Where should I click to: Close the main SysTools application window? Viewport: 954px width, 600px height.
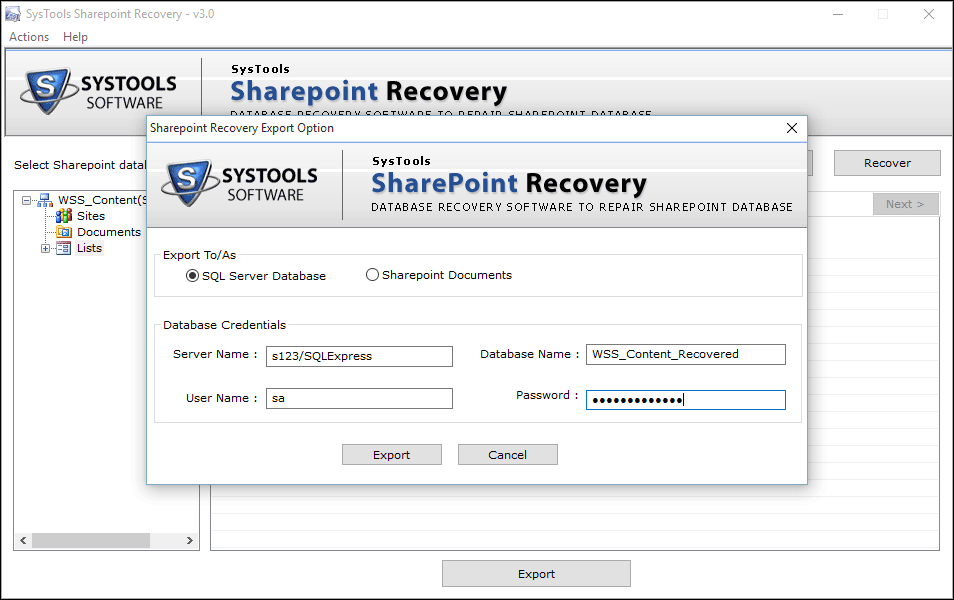(928, 14)
